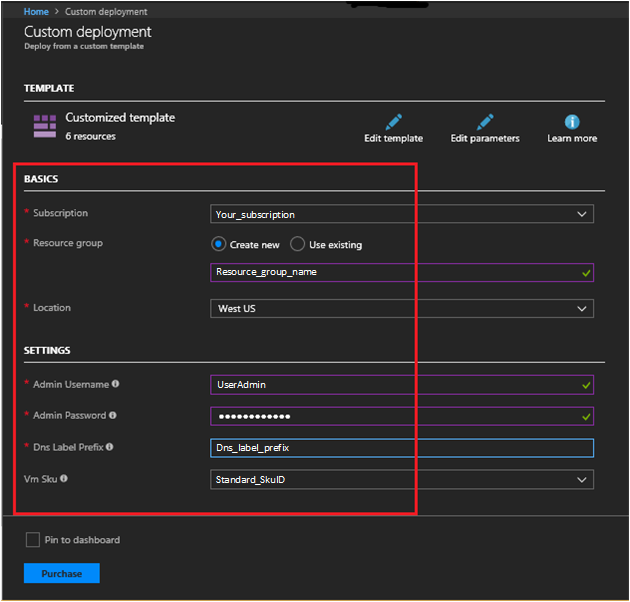This screenshot has width=630, height=602.
Task: Open the Vm Sku dropdown
Action: pyautogui.click(x=402, y=479)
